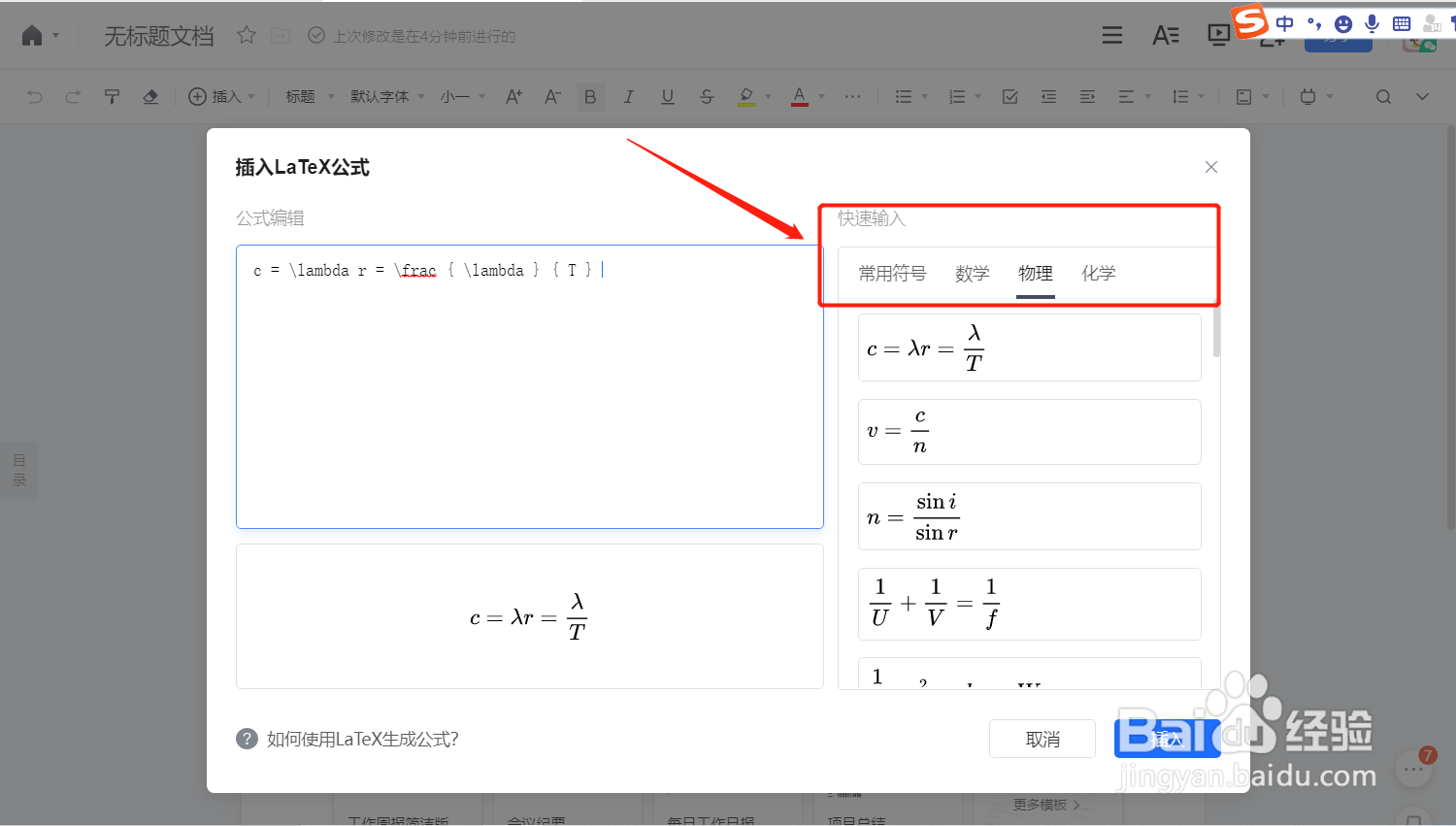Insert the c = λr = λ/T formula

coord(1030,347)
